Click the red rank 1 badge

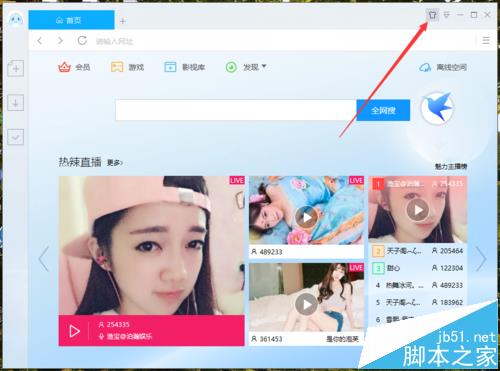pyautogui.click(x=378, y=184)
